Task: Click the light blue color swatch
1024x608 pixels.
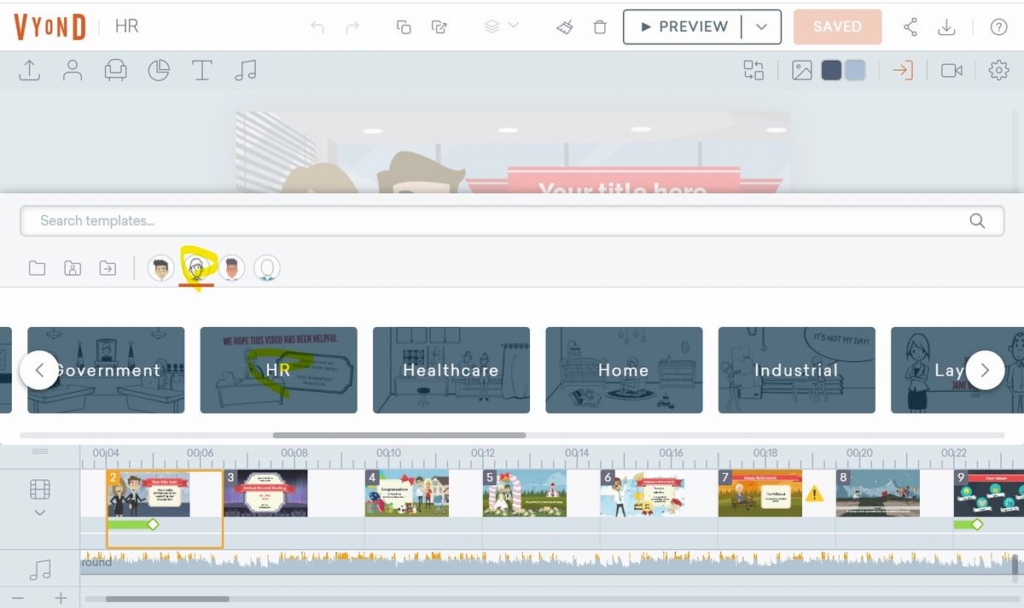Action: (855, 70)
